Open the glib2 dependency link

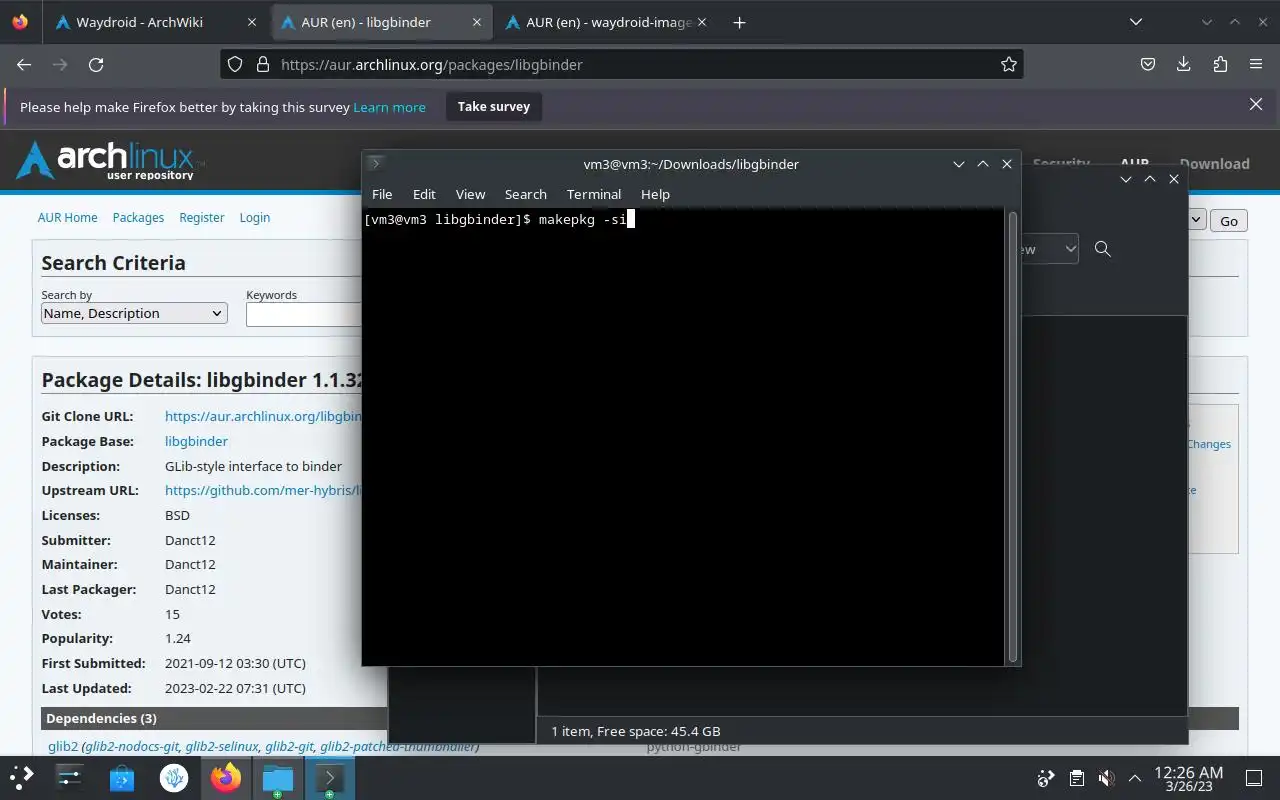click(63, 746)
